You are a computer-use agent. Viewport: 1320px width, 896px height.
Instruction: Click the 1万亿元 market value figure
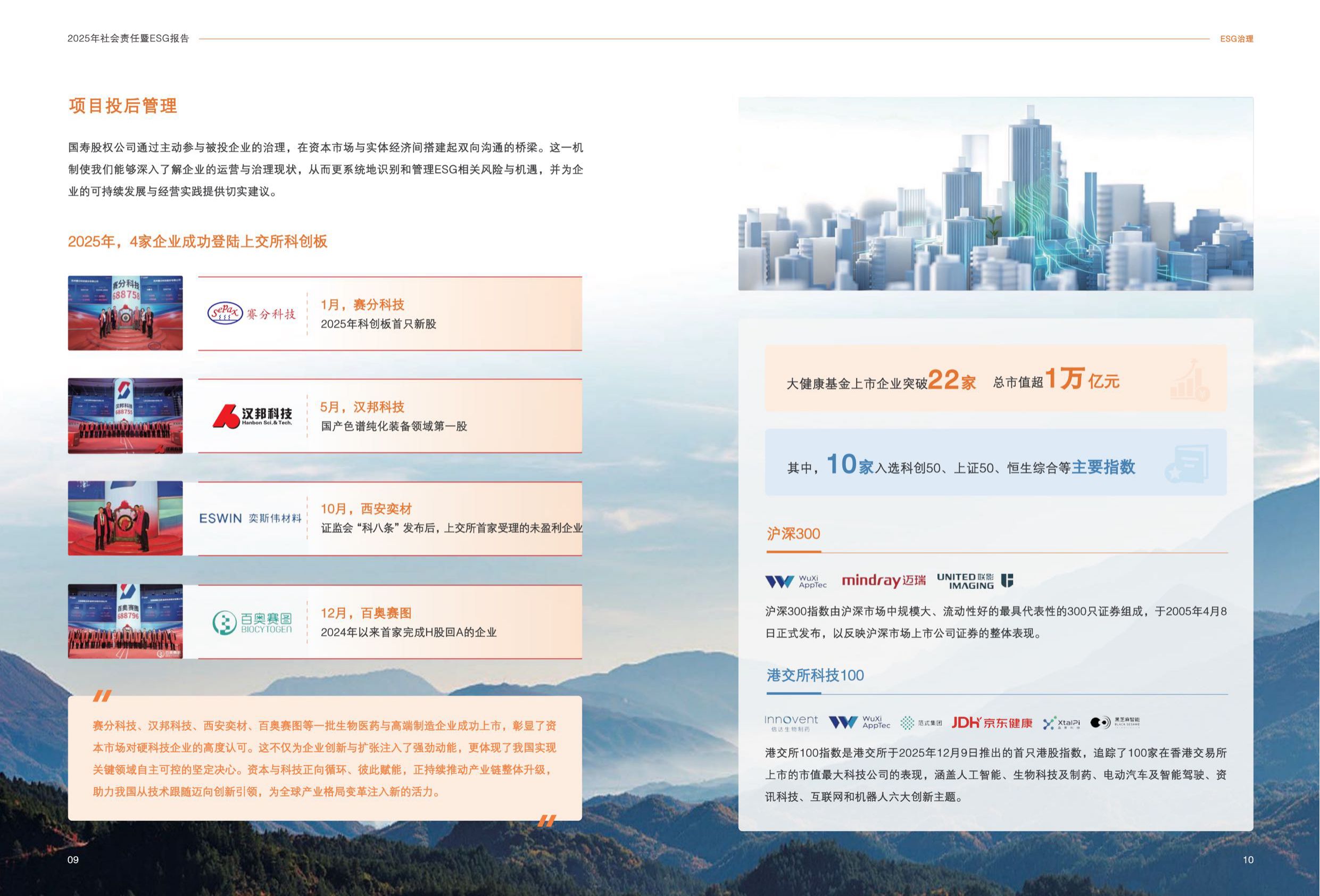[1082, 378]
